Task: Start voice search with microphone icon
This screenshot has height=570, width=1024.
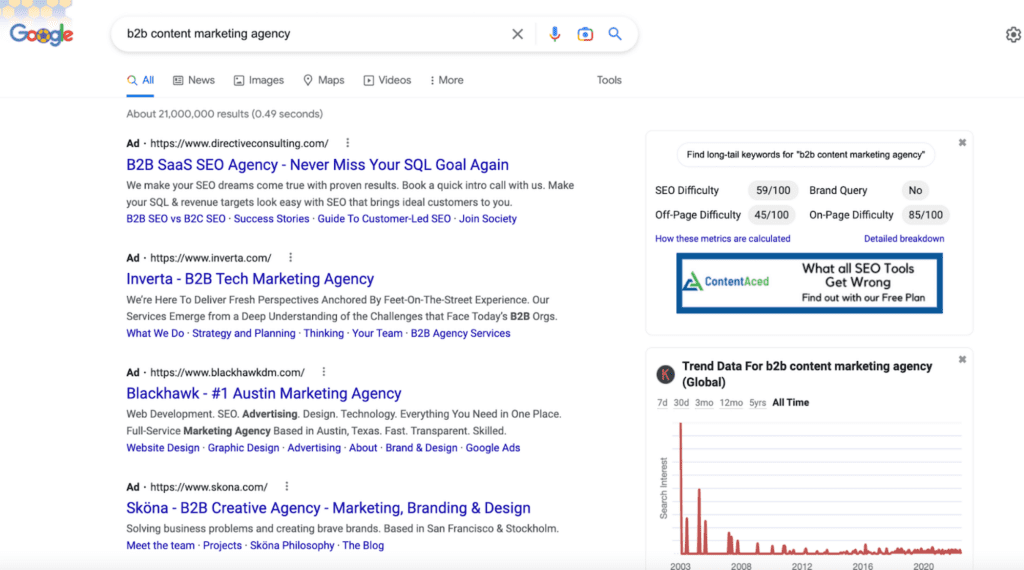Action: (554, 34)
